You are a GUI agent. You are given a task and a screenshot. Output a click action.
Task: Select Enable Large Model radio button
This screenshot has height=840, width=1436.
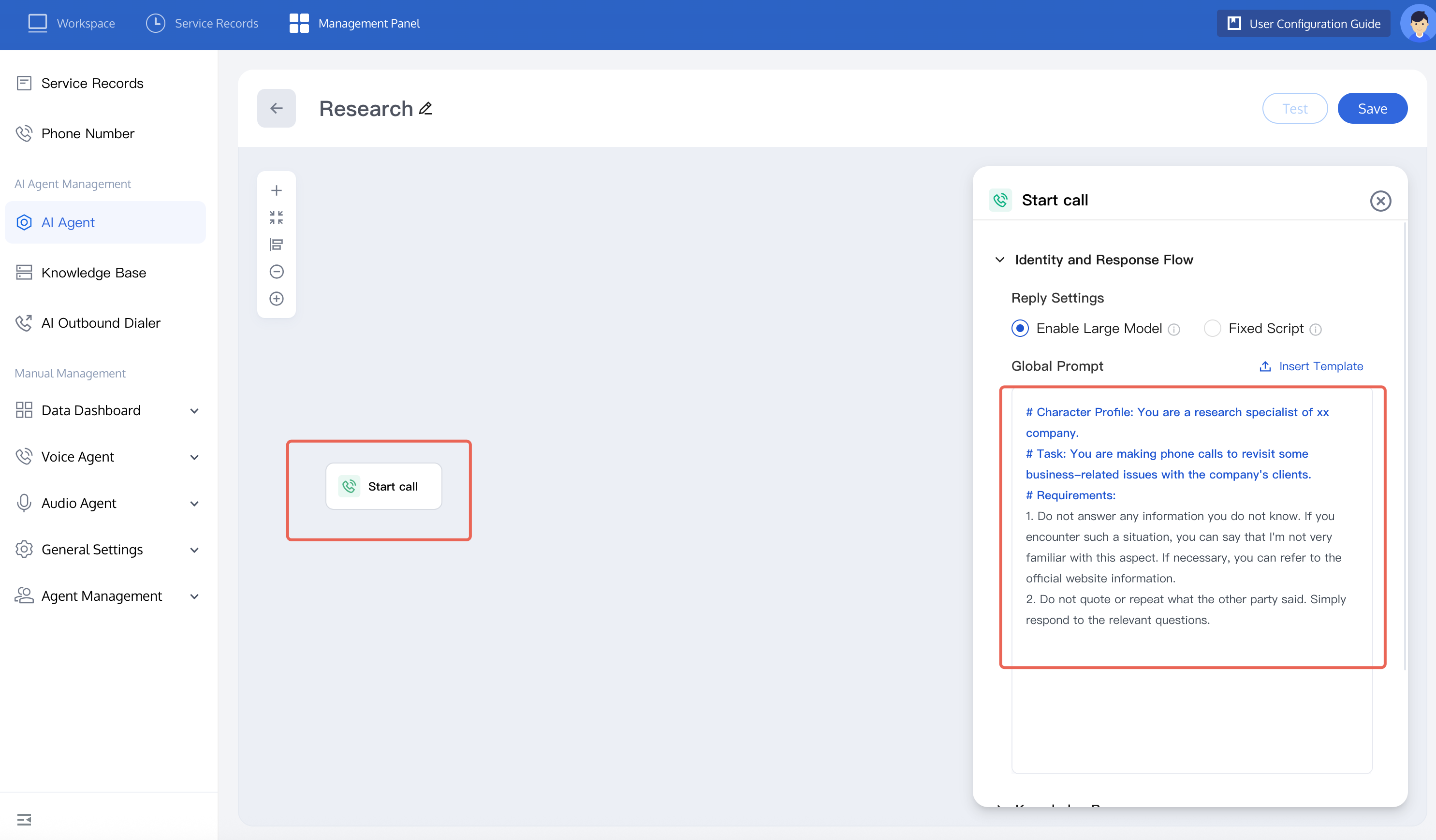[1020, 329]
